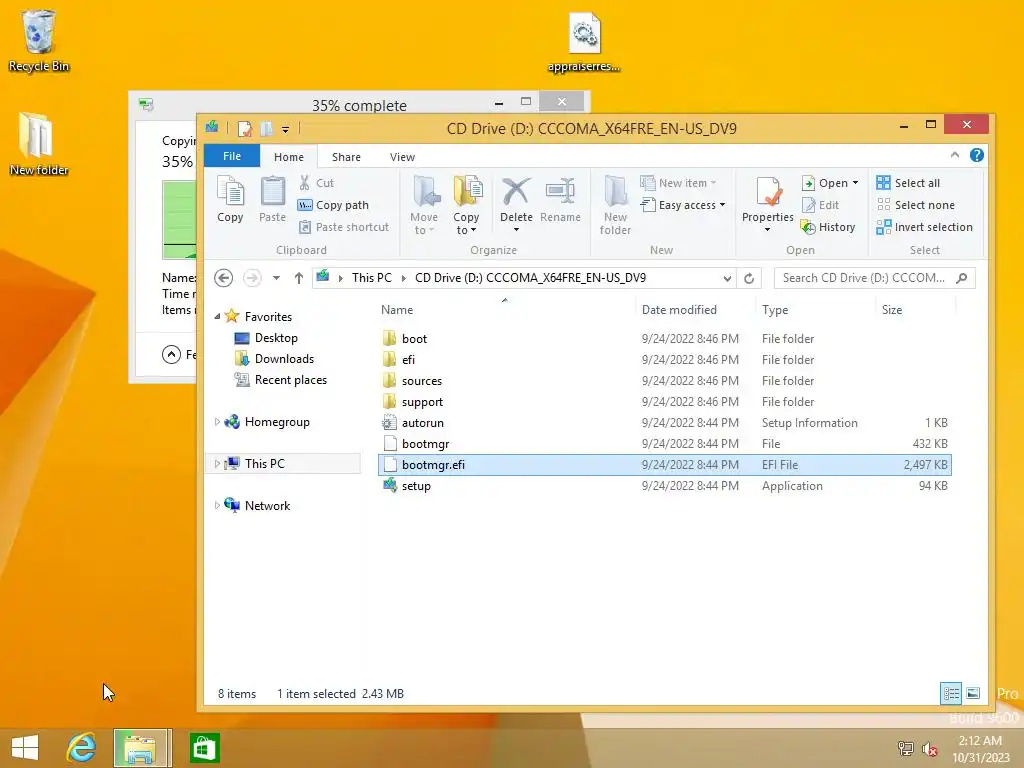Click Select all in ribbon
1024x768 pixels.
(x=908, y=183)
